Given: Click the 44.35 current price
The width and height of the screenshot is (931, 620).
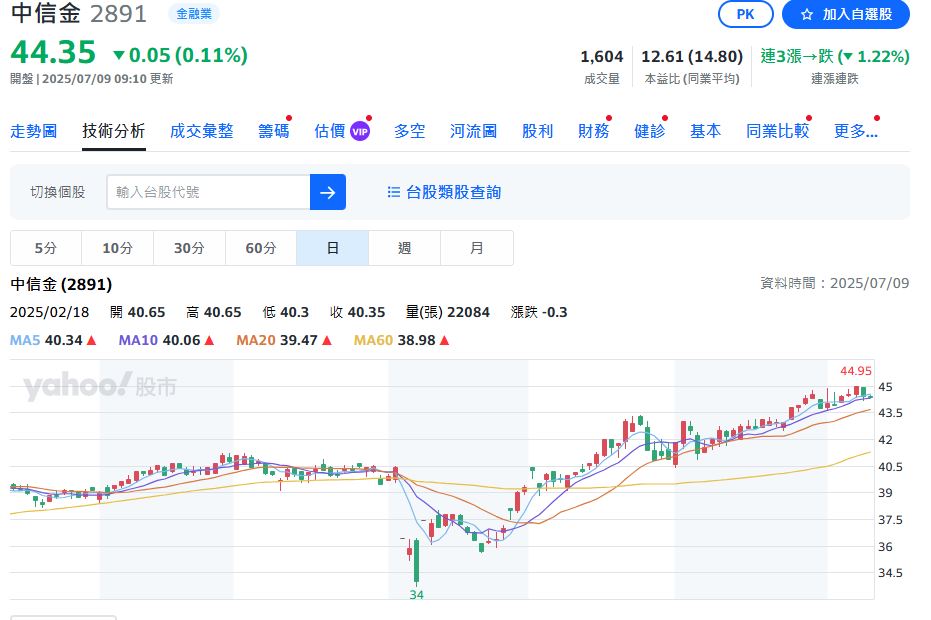Looking at the screenshot, I should [53, 52].
